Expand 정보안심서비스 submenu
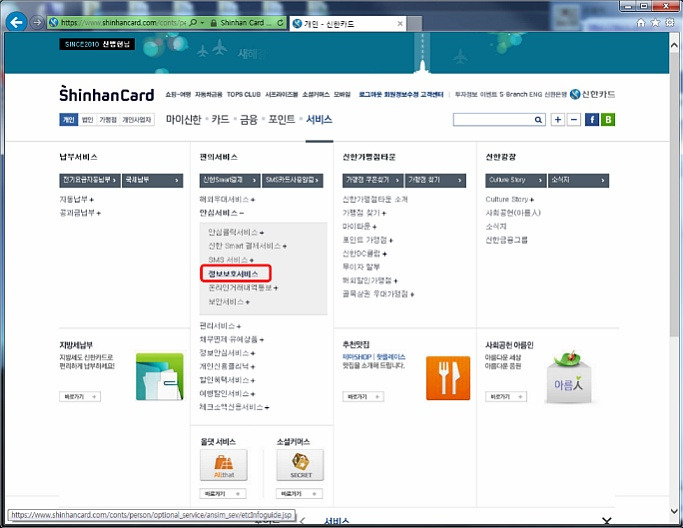The width and height of the screenshot is (683, 528). [227, 353]
